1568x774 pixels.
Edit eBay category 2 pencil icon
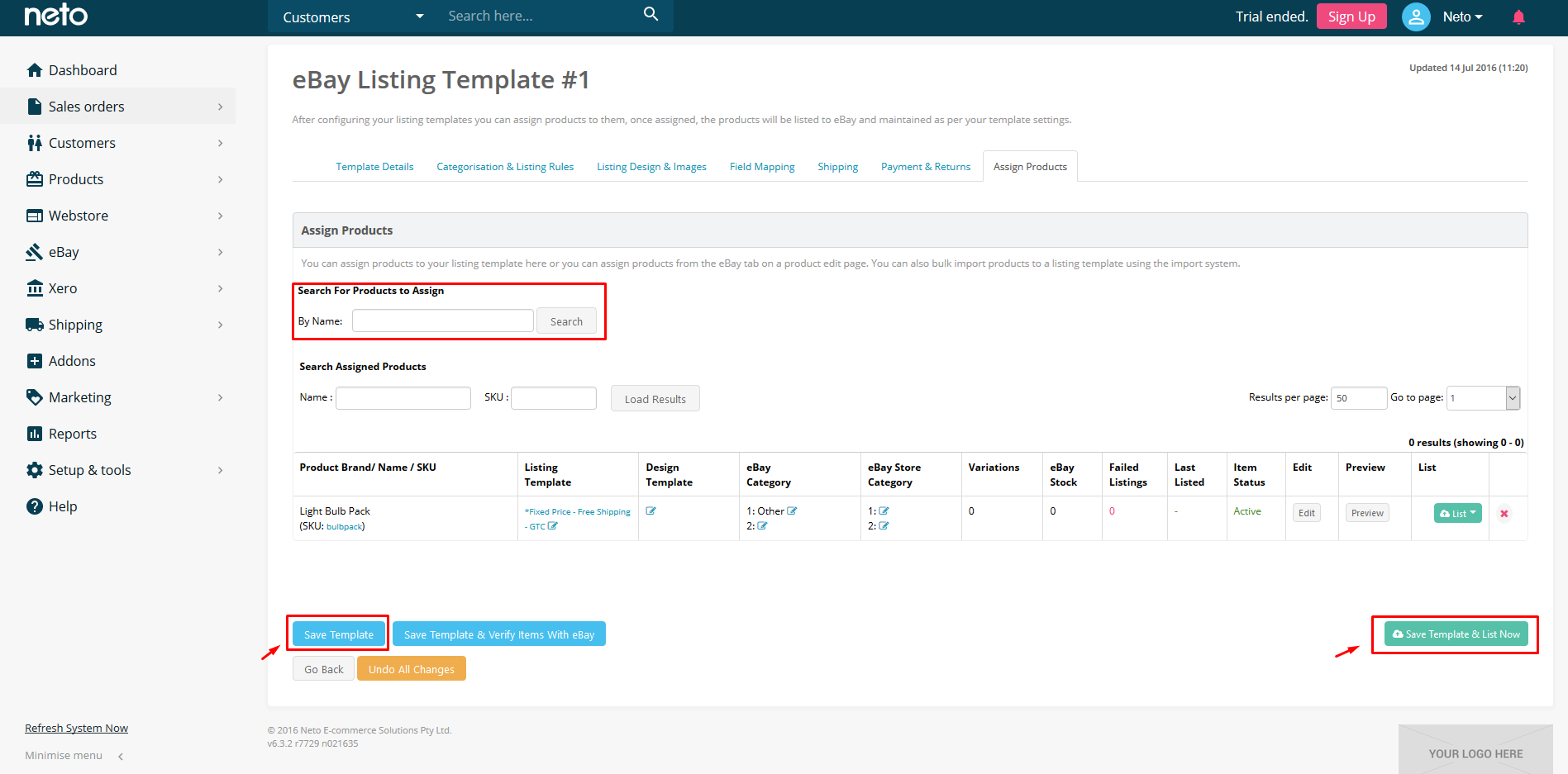tap(762, 526)
